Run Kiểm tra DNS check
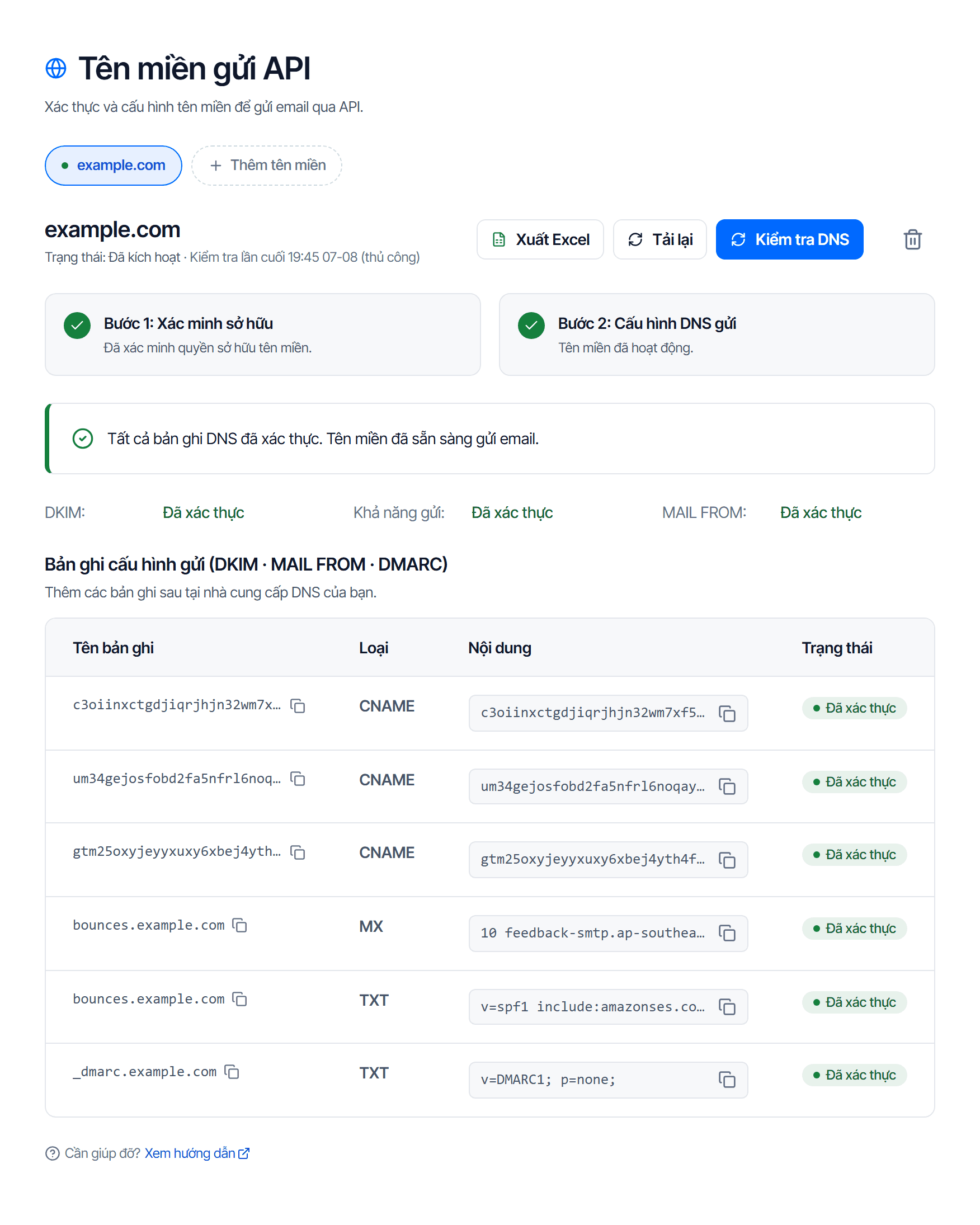Image resolution: width=980 pixels, height=1225 pixels. coord(789,239)
